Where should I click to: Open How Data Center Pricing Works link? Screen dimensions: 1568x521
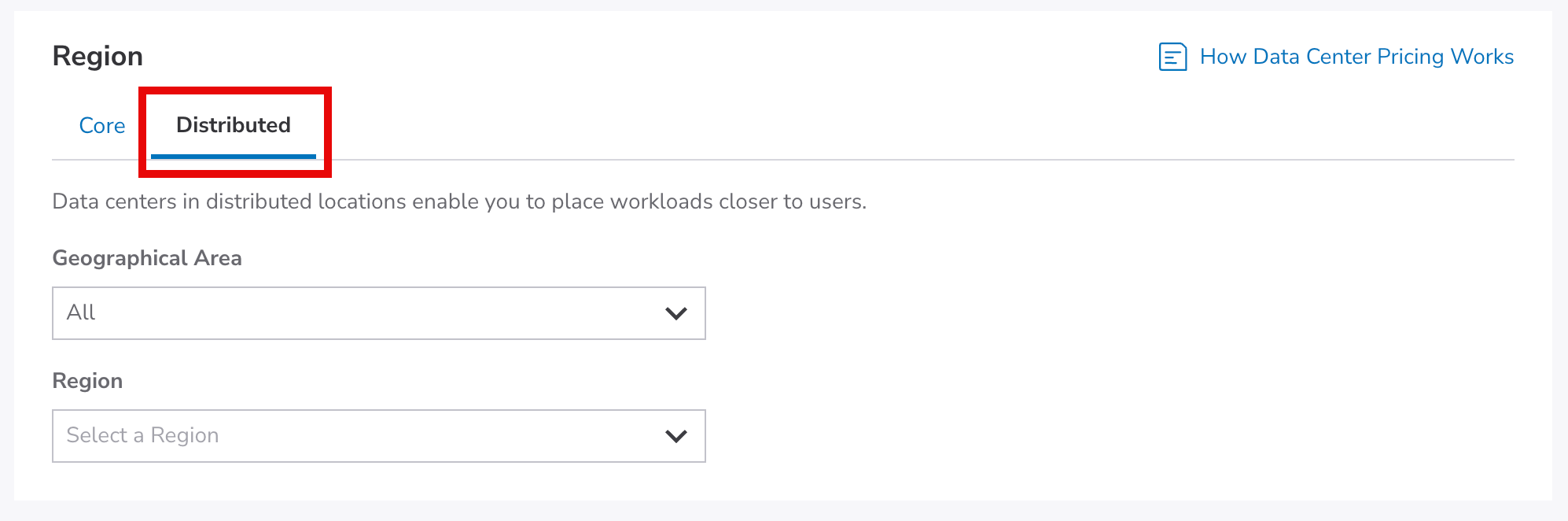[1356, 57]
